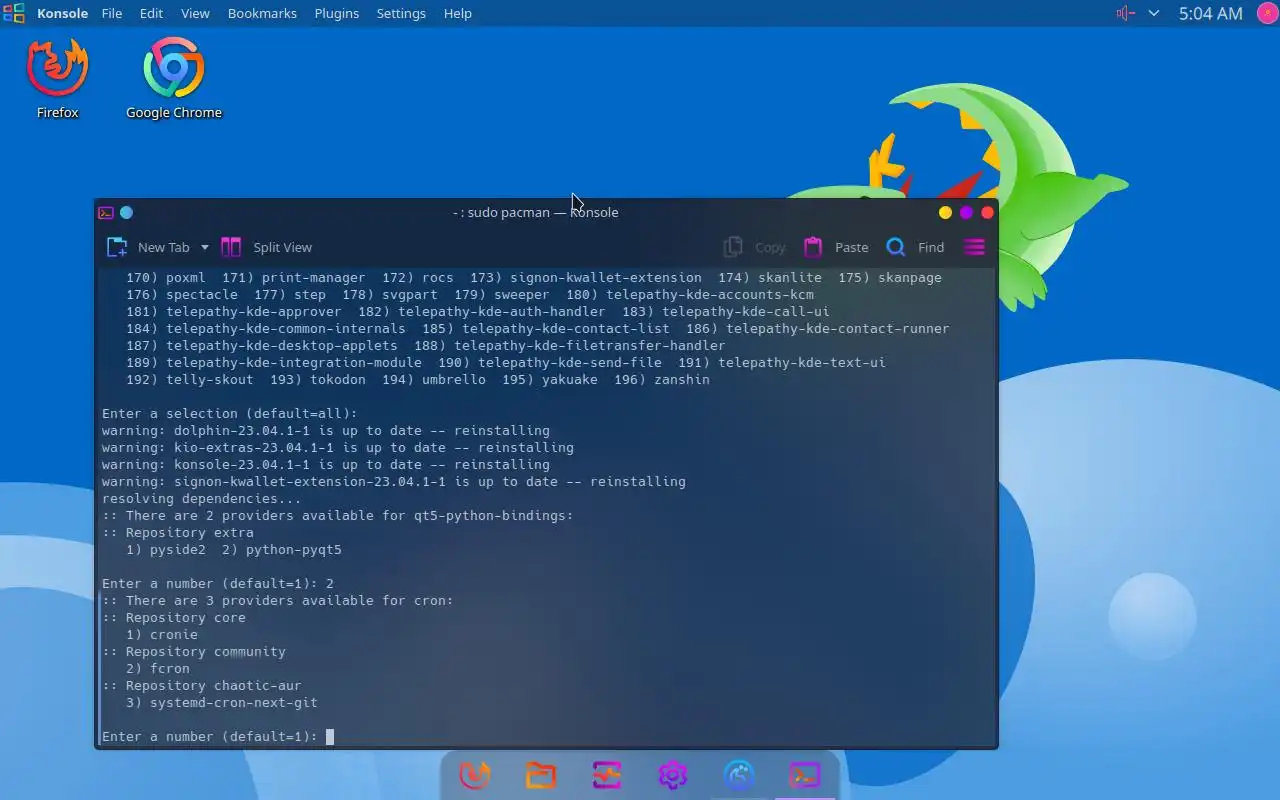
Task: Expand the New Tab dropdown arrow
Action: (205, 247)
